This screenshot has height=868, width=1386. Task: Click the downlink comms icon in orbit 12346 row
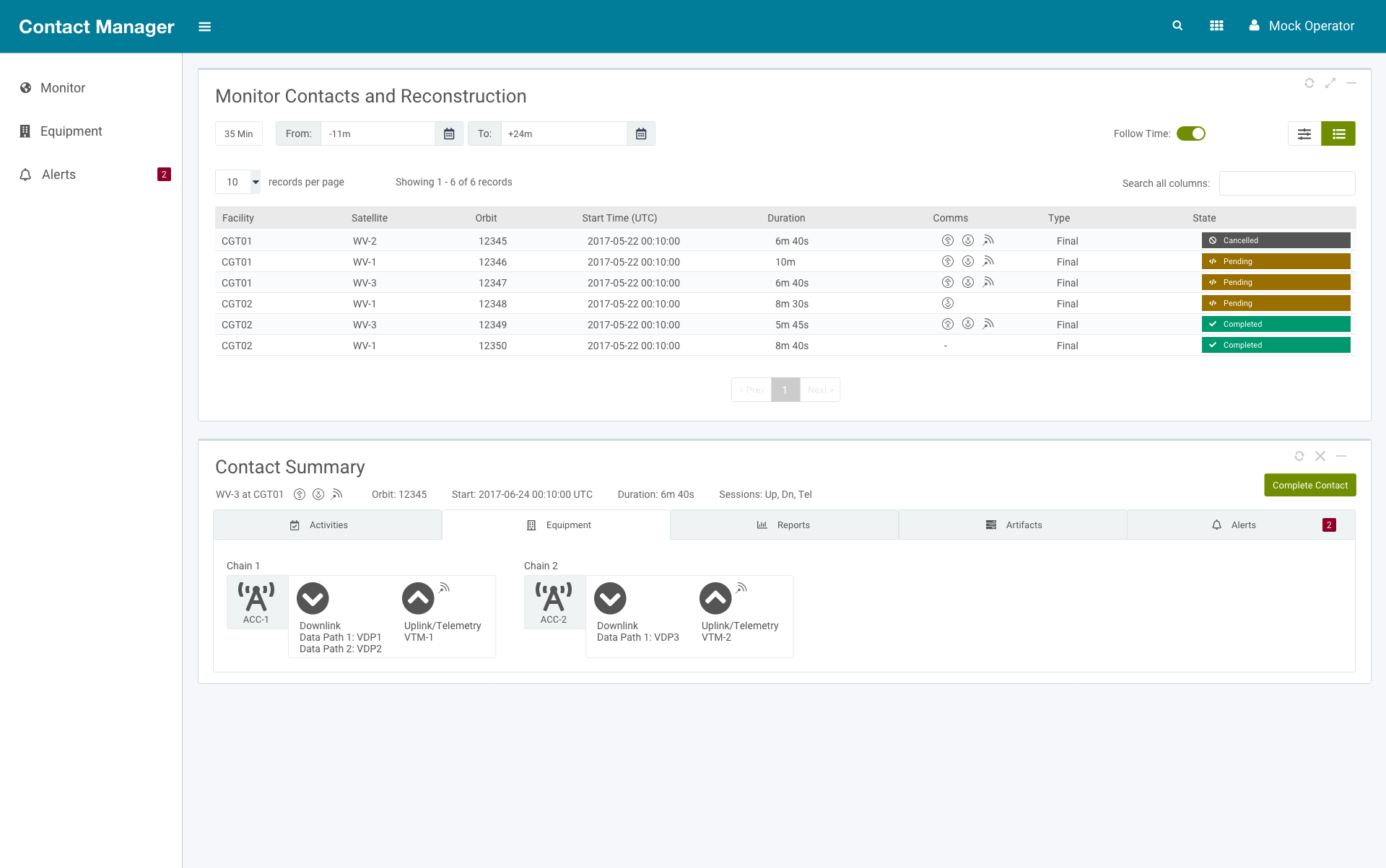pos(968,261)
